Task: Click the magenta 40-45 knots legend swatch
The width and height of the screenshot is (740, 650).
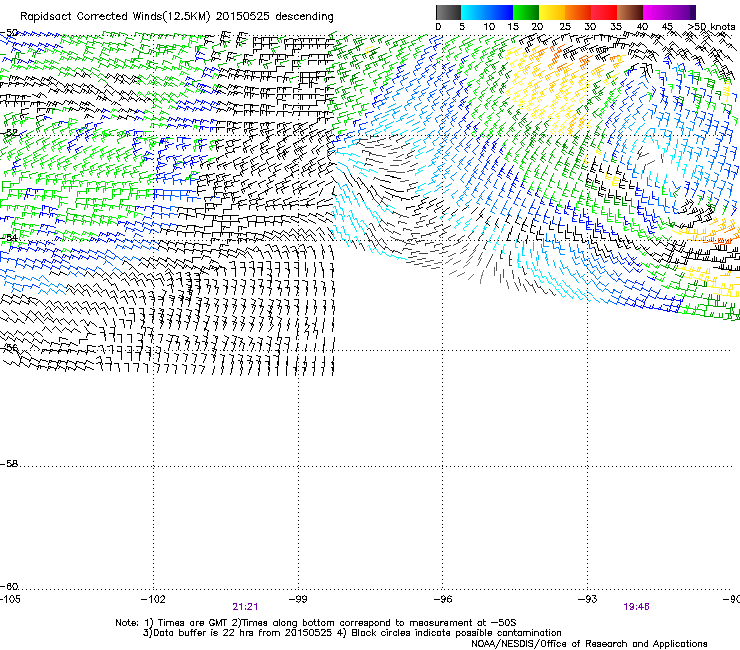Action: [656, 12]
